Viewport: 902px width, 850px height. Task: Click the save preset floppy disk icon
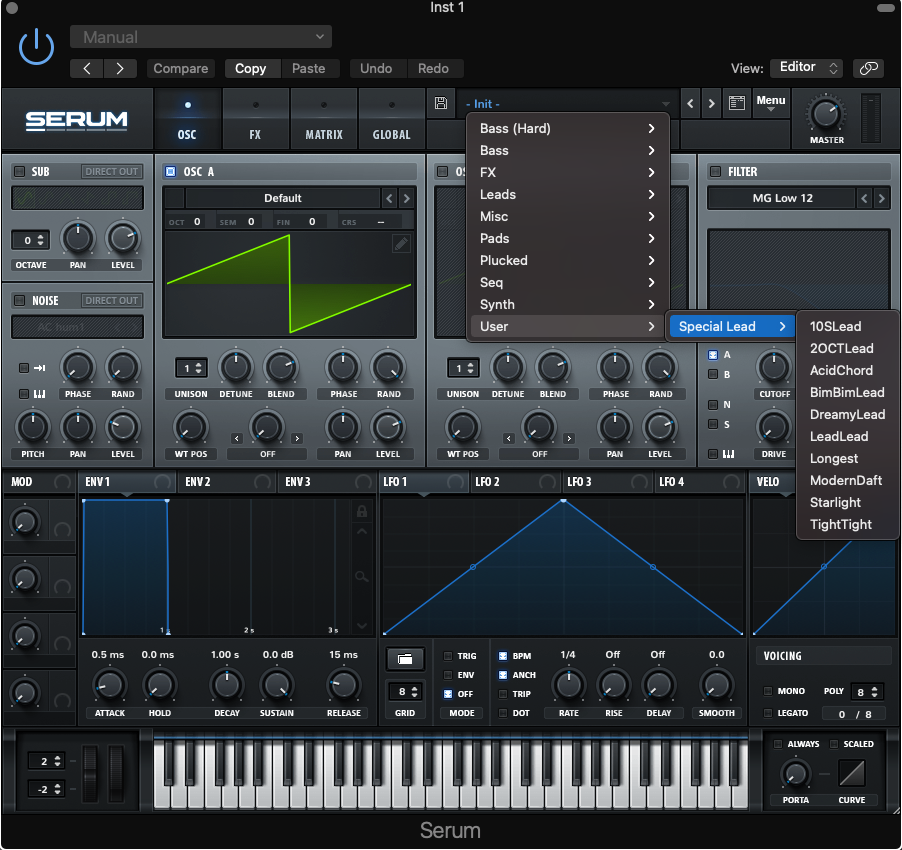click(x=441, y=104)
